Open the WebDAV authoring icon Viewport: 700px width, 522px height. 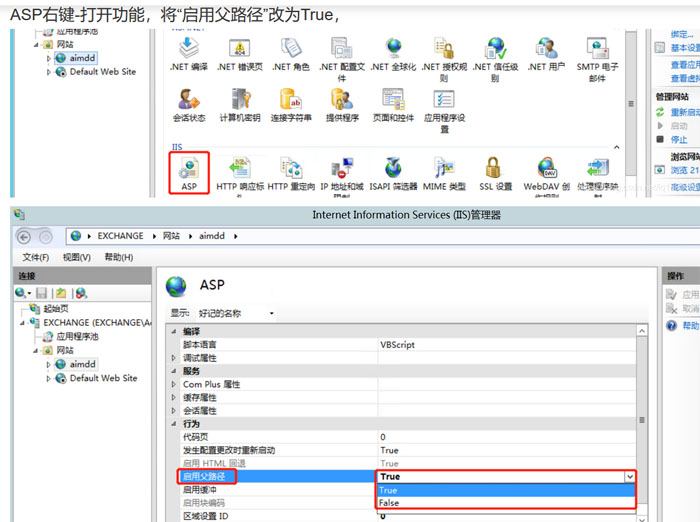click(x=547, y=170)
